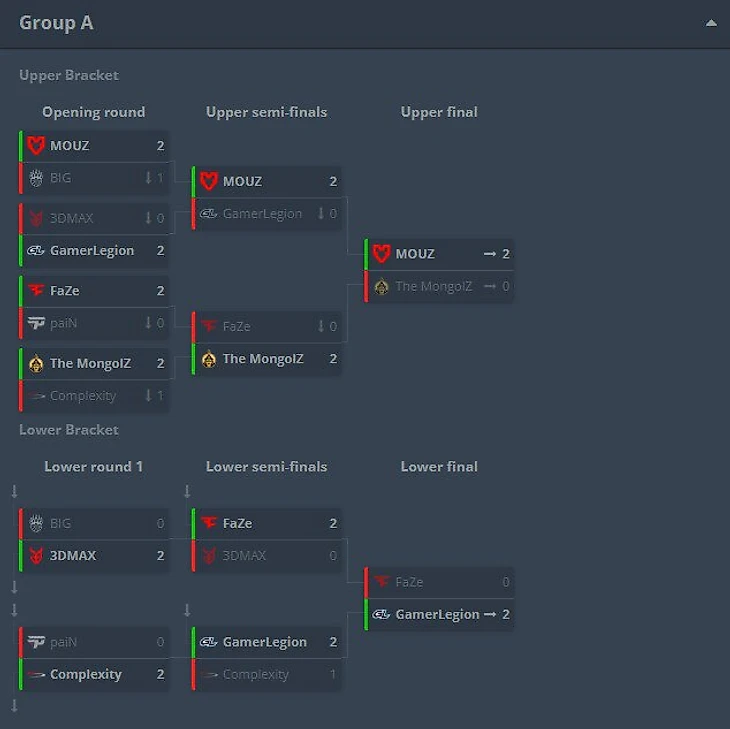Click the Upper final column header
The image size is (730, 729).
pyautogui.click(x=439, y=112)
